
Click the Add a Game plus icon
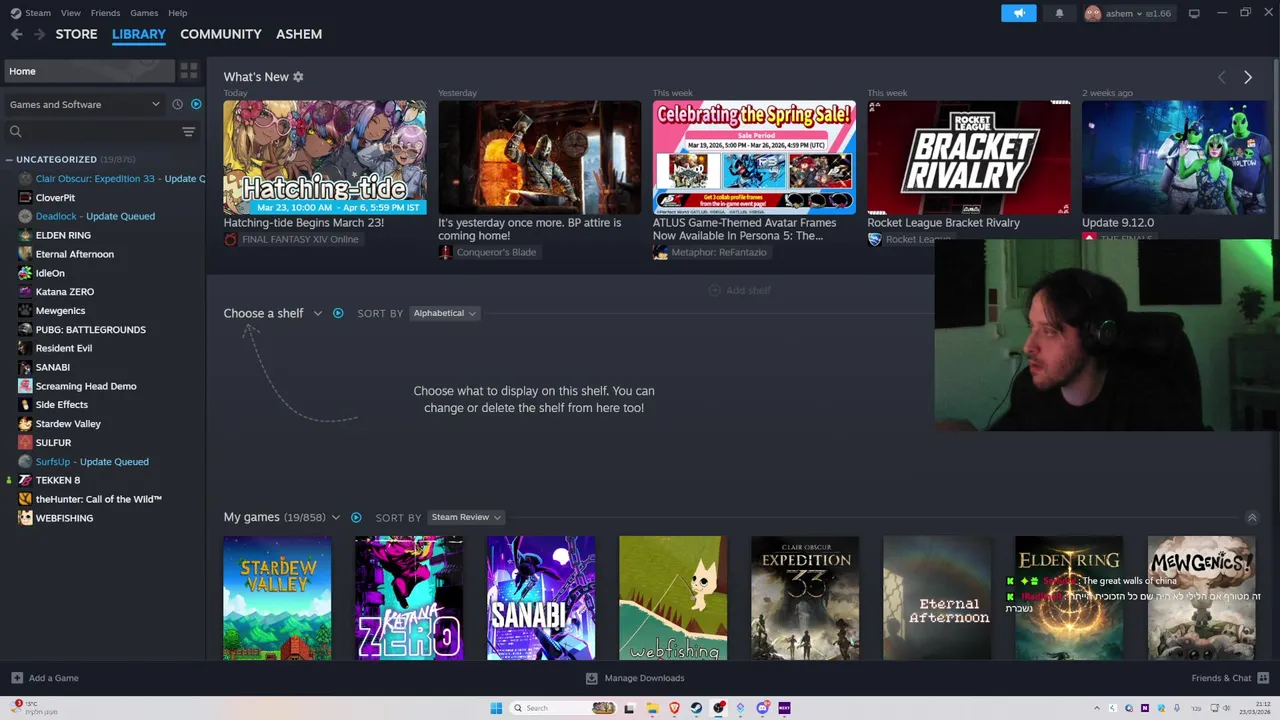click(16, 678)
